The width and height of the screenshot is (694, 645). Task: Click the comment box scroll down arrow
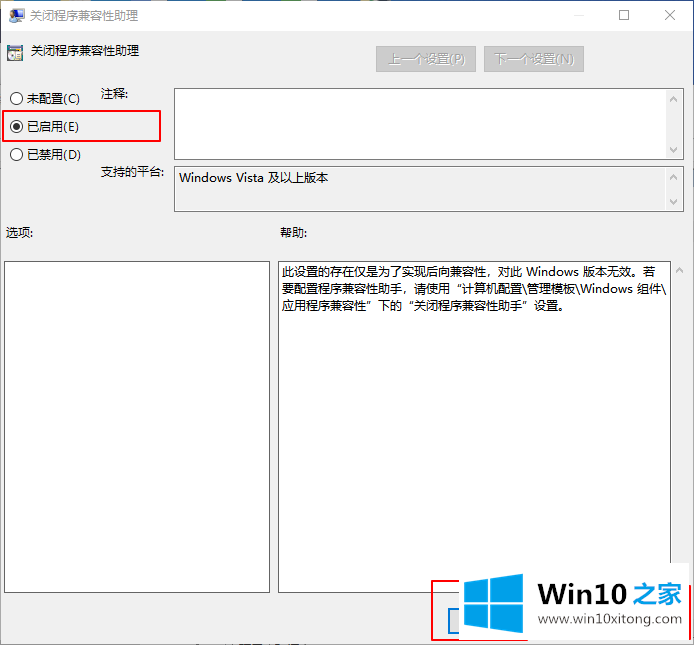click(x=674, y=150)
